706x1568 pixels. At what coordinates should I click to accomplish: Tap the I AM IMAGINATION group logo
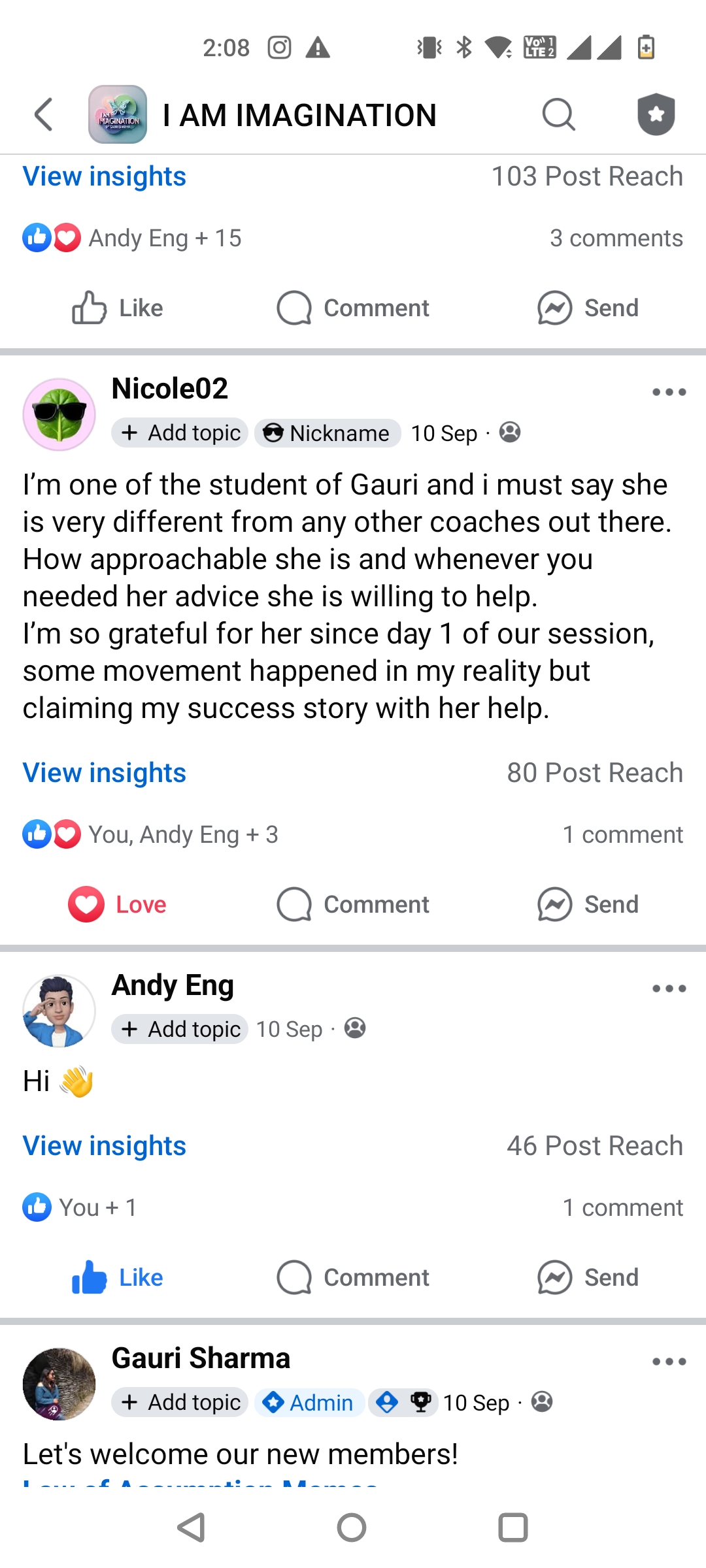tap(118, 115)
